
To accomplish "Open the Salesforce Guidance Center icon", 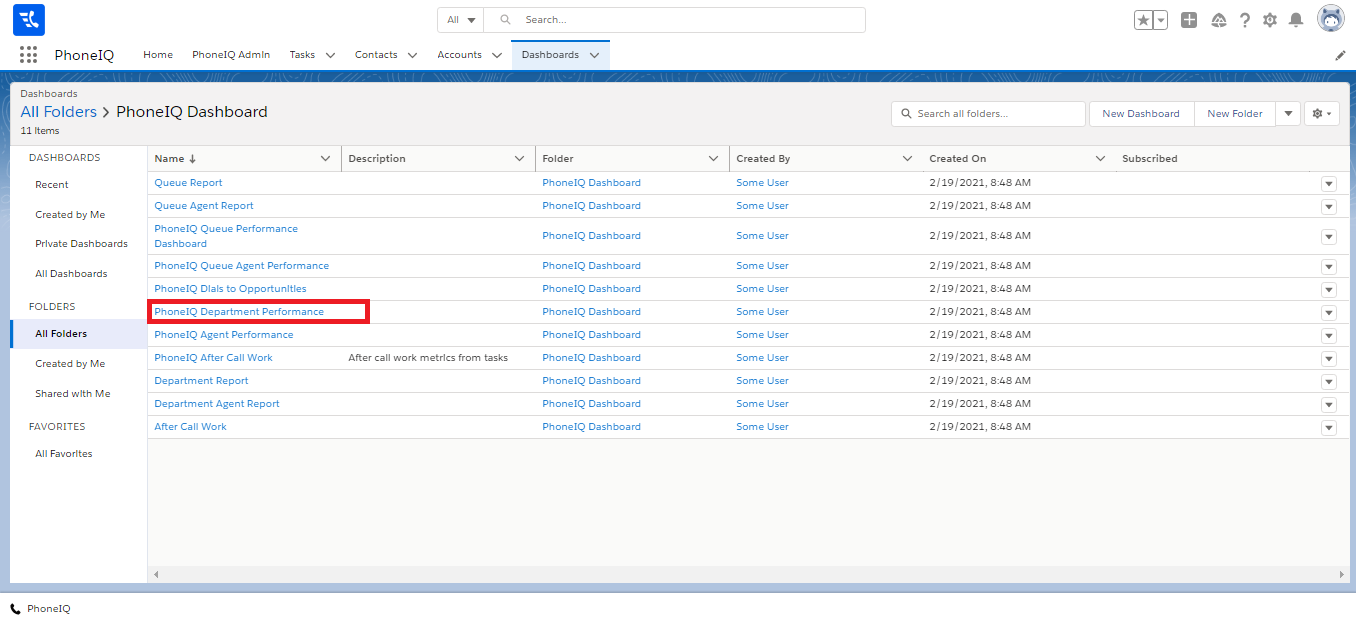I will pos(1218,20).
